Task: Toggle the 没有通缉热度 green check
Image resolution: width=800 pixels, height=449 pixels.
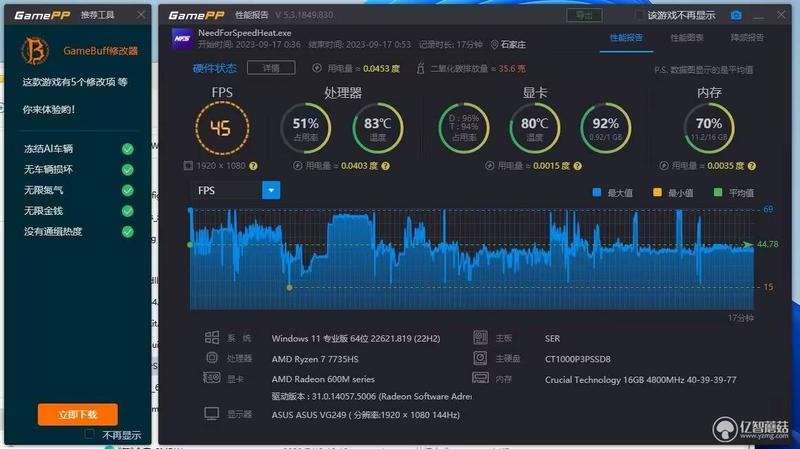Action: tap(128, 232)
